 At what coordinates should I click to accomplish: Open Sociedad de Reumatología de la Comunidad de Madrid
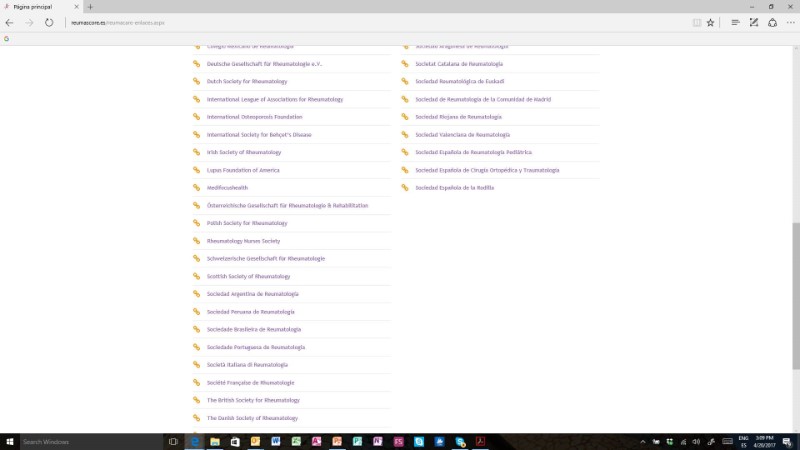point(483,99)
